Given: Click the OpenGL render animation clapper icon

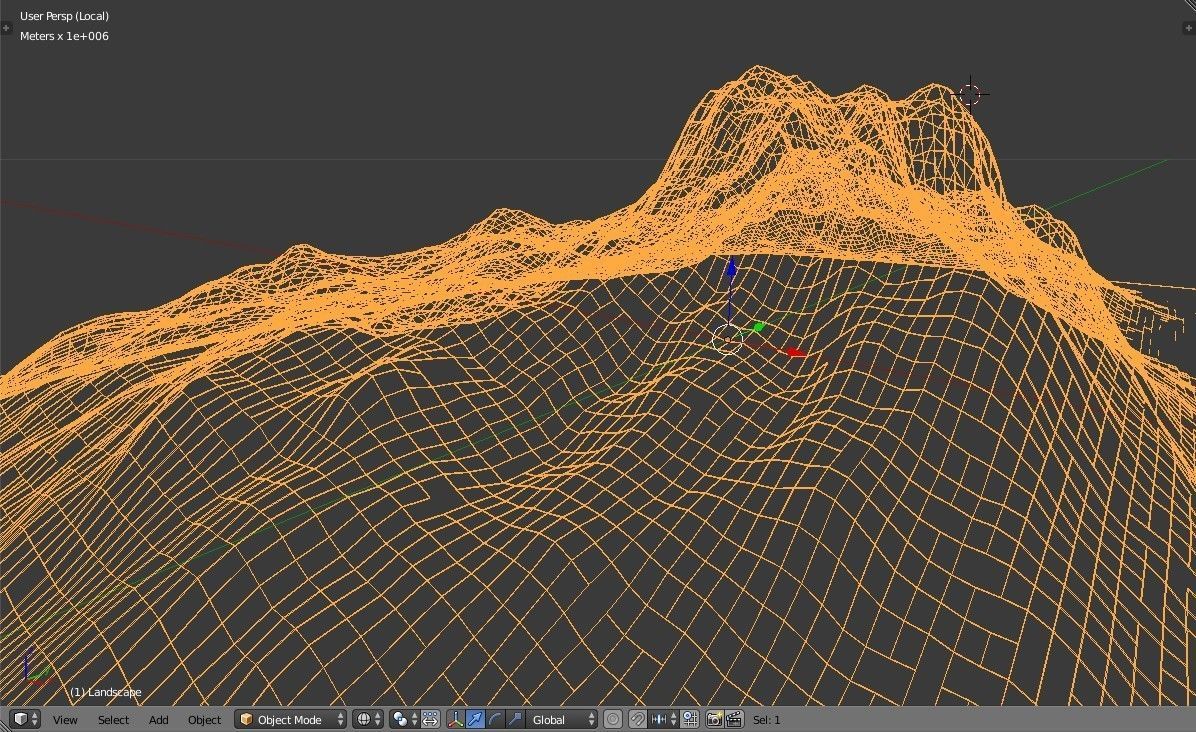Looking at the screenshot, I should (x=735, y=719).
